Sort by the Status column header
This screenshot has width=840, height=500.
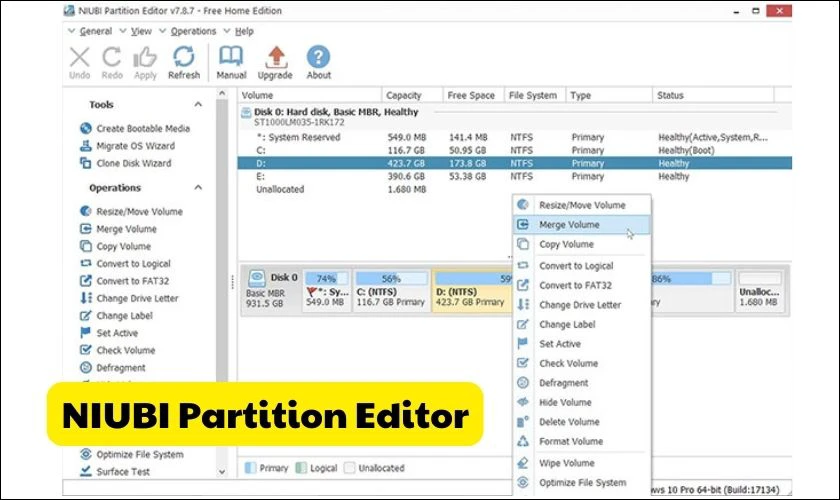click(x=713, y=95)
